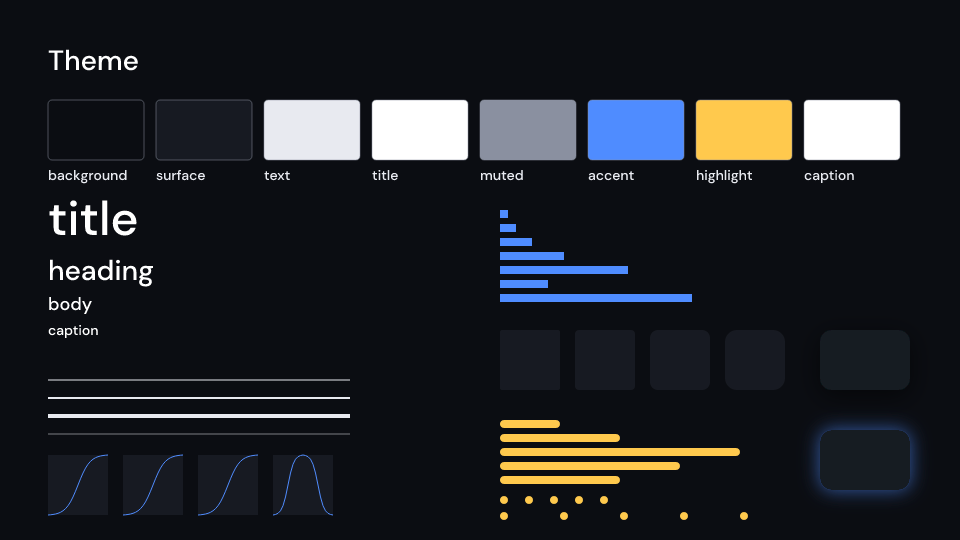Click the white swatch above the "title" label
The image size is (960, 540).
pos(420,130)
